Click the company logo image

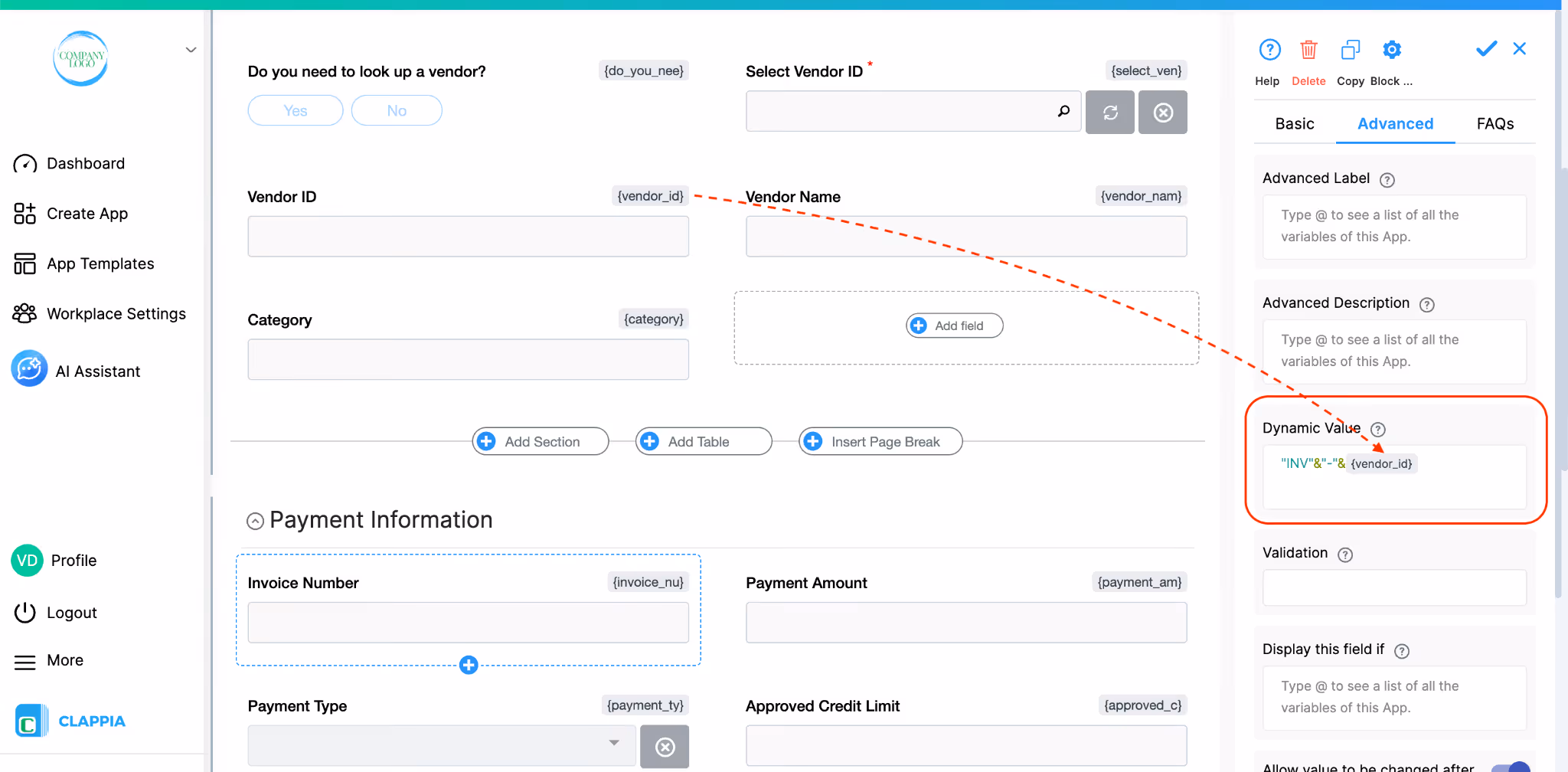pyautogui.click(x=80, y=58)
